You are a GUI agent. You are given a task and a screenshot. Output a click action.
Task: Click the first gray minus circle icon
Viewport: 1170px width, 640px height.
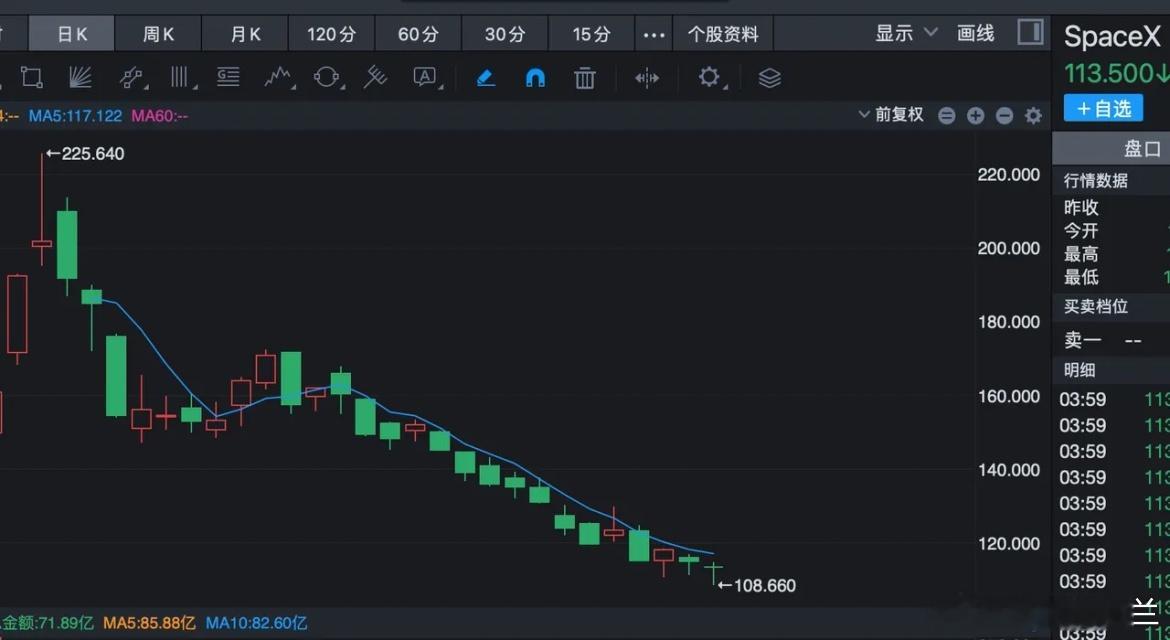pyautogui.click(x=947, y=116)
